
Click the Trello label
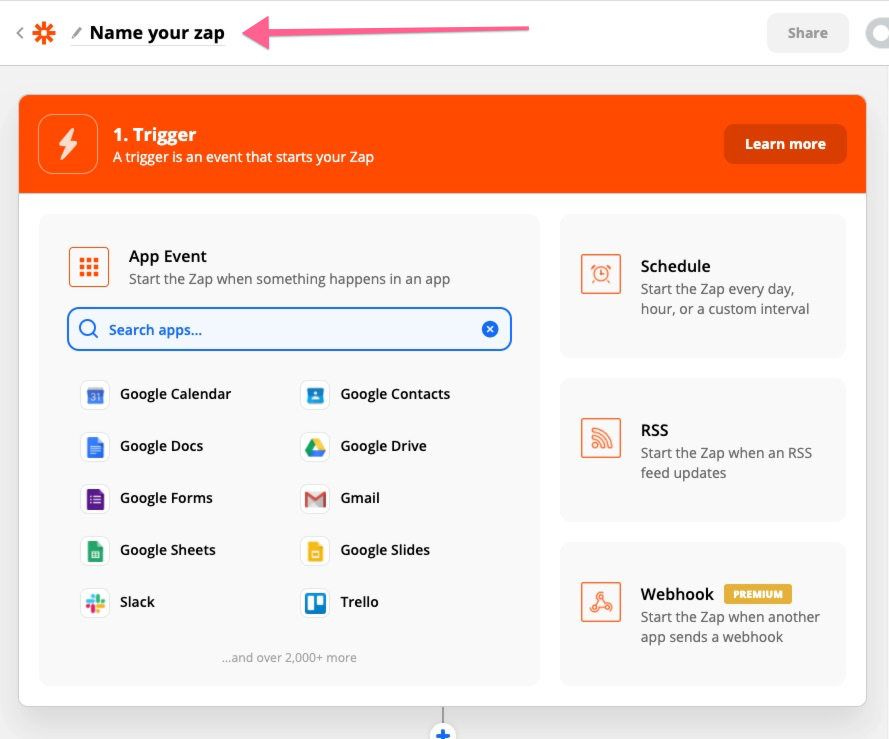click(x=359, y=602)
